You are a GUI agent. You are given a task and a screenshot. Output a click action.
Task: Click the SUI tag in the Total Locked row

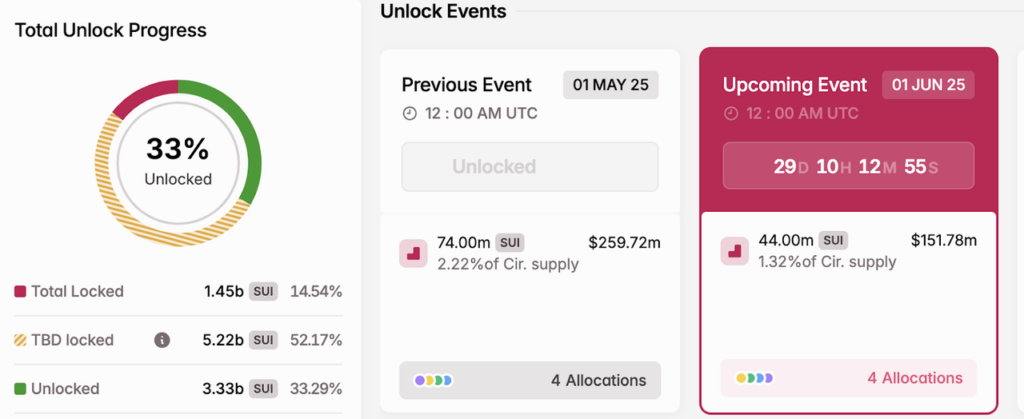(x=263, y=292)
